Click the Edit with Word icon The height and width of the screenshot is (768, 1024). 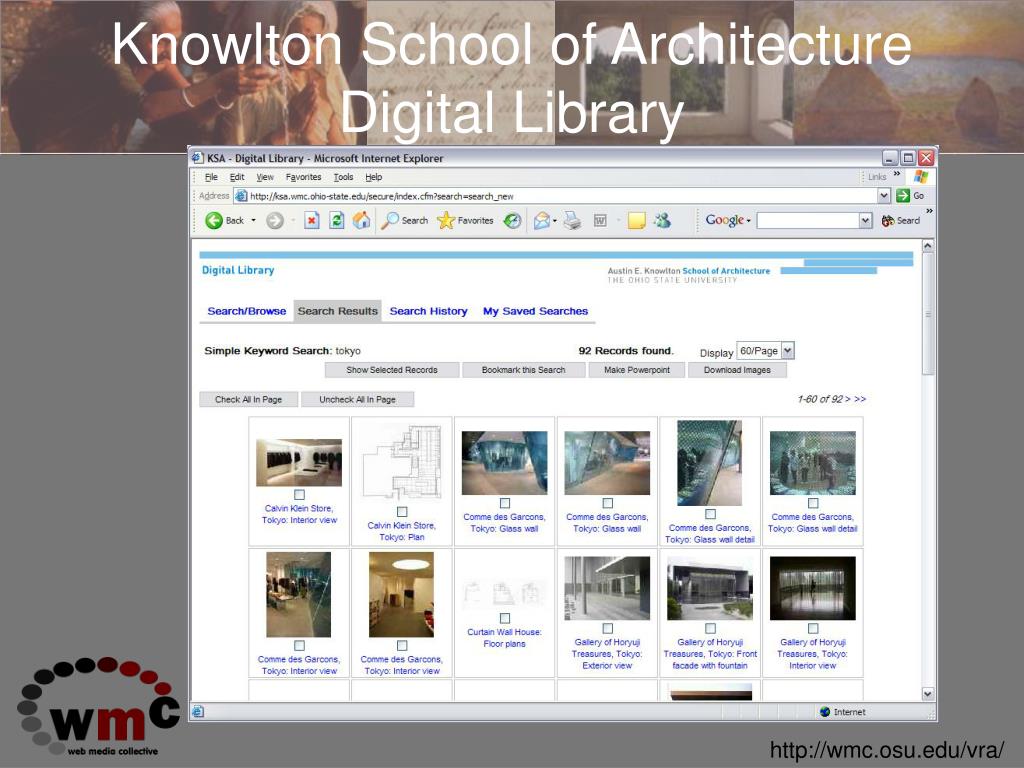click(600, 221)
